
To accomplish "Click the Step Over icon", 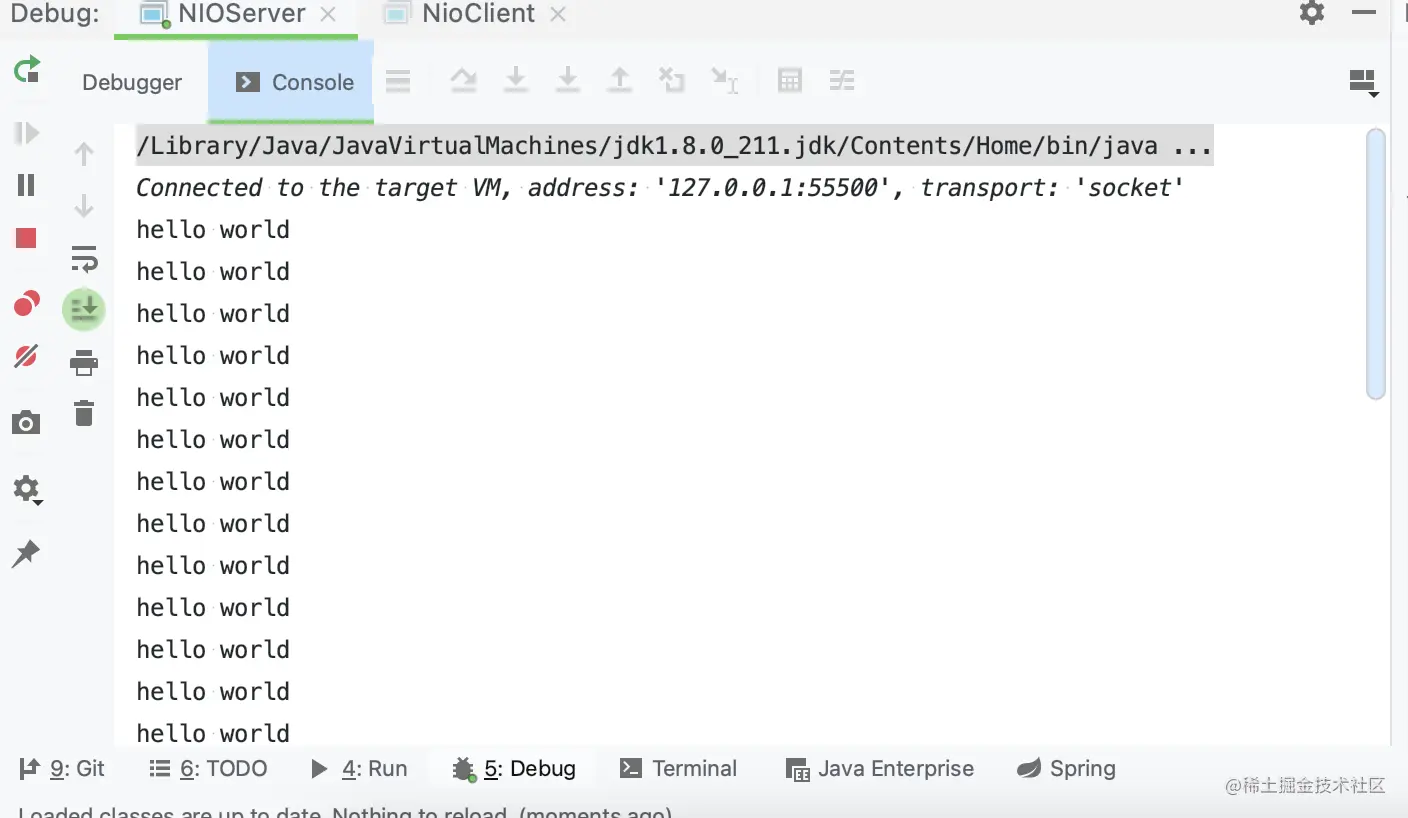I will pos(463,80).
